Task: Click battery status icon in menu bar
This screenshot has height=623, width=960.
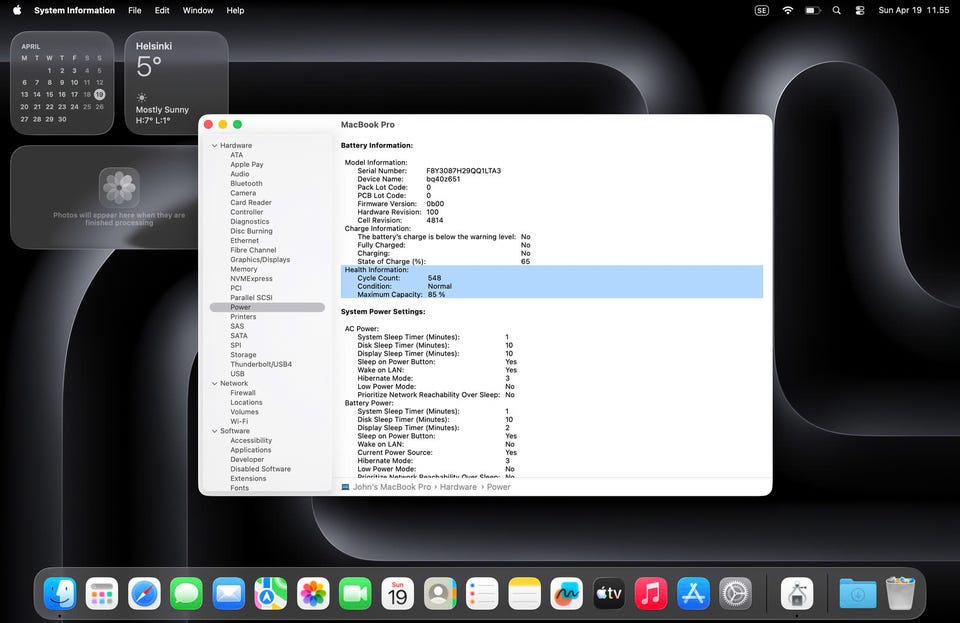Action: coord(812,10)
